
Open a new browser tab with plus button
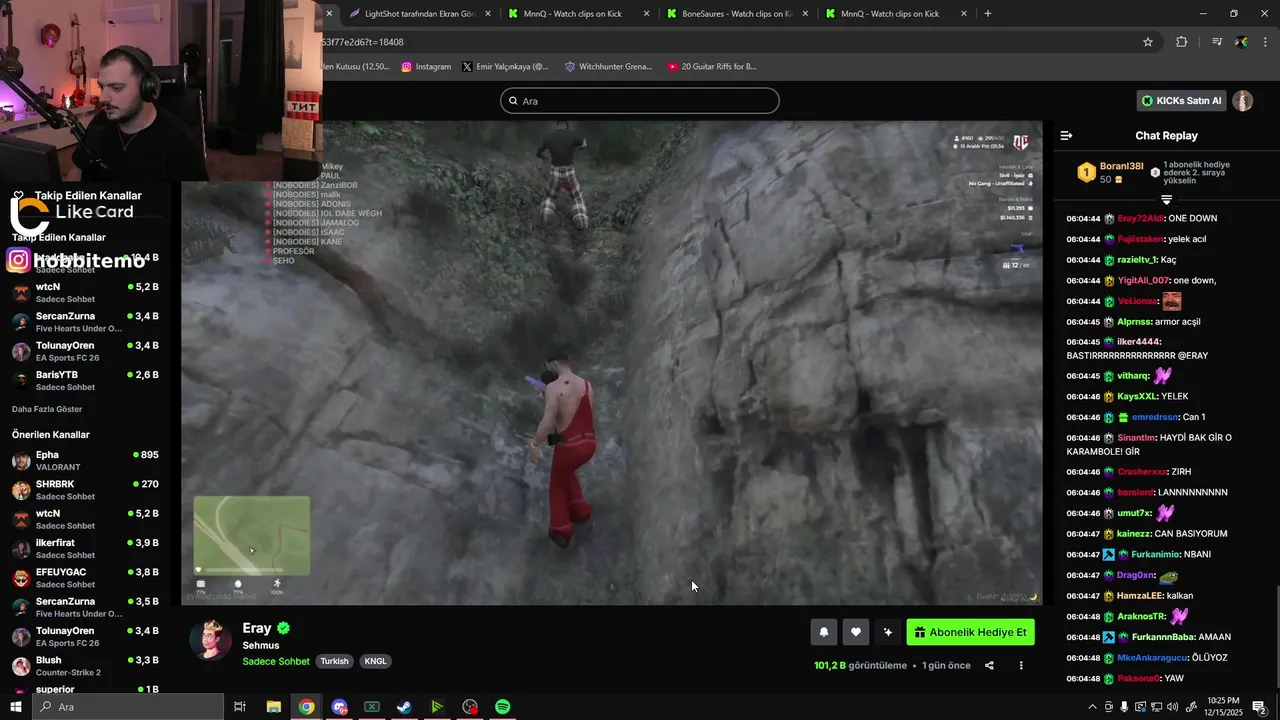tap(988, 14)
